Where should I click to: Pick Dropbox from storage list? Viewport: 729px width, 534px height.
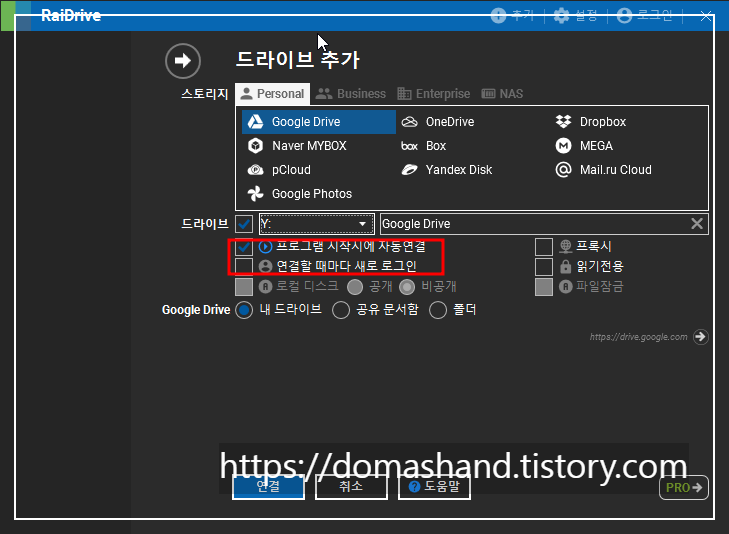tap(591, 122)
